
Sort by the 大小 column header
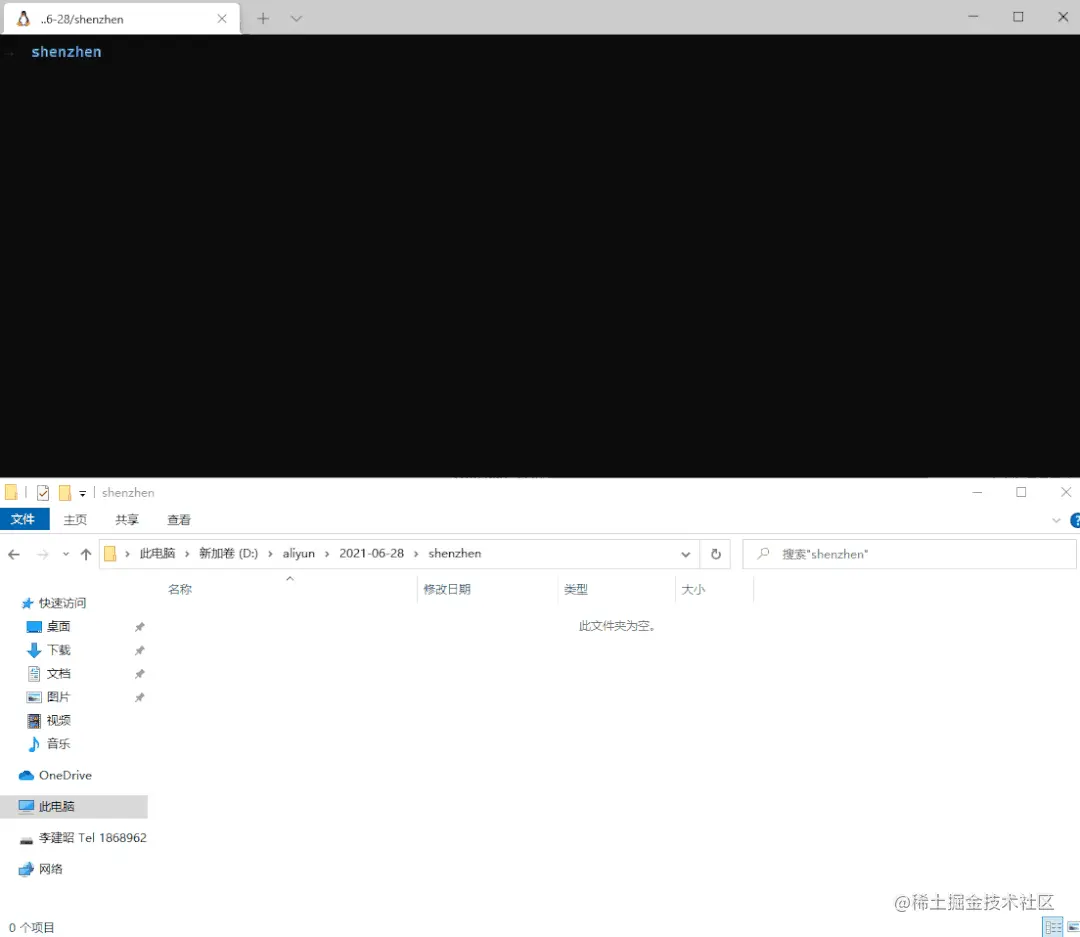pyautogui.click(x=693, y=589)
